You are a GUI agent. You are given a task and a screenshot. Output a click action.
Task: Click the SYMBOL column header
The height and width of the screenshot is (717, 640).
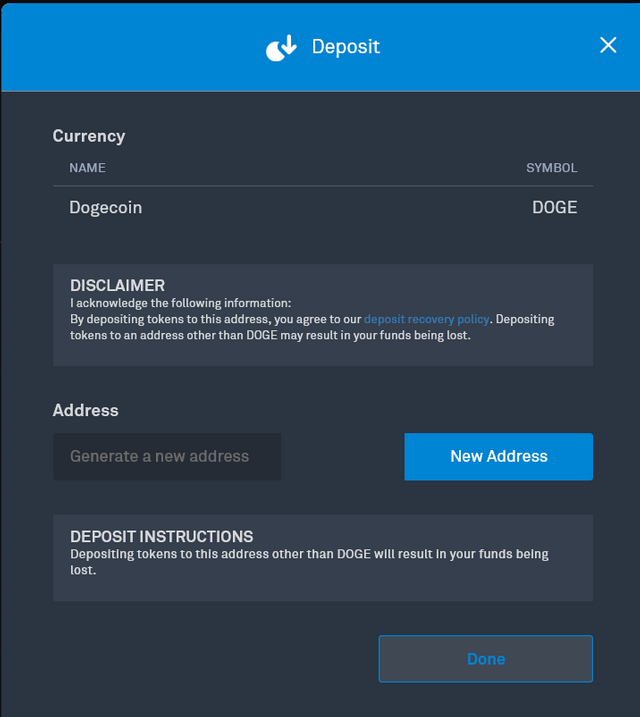click(x=552, y=168)
